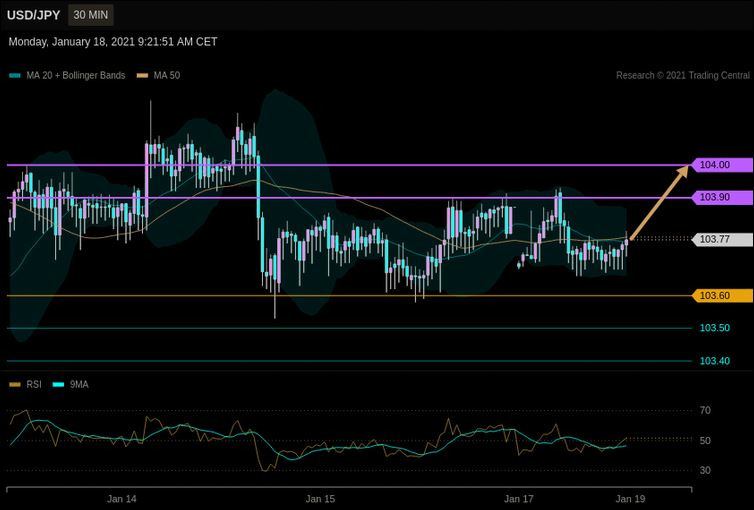Click the RSI 50 axis label
The image size is (754, 510).
point(705,441)
